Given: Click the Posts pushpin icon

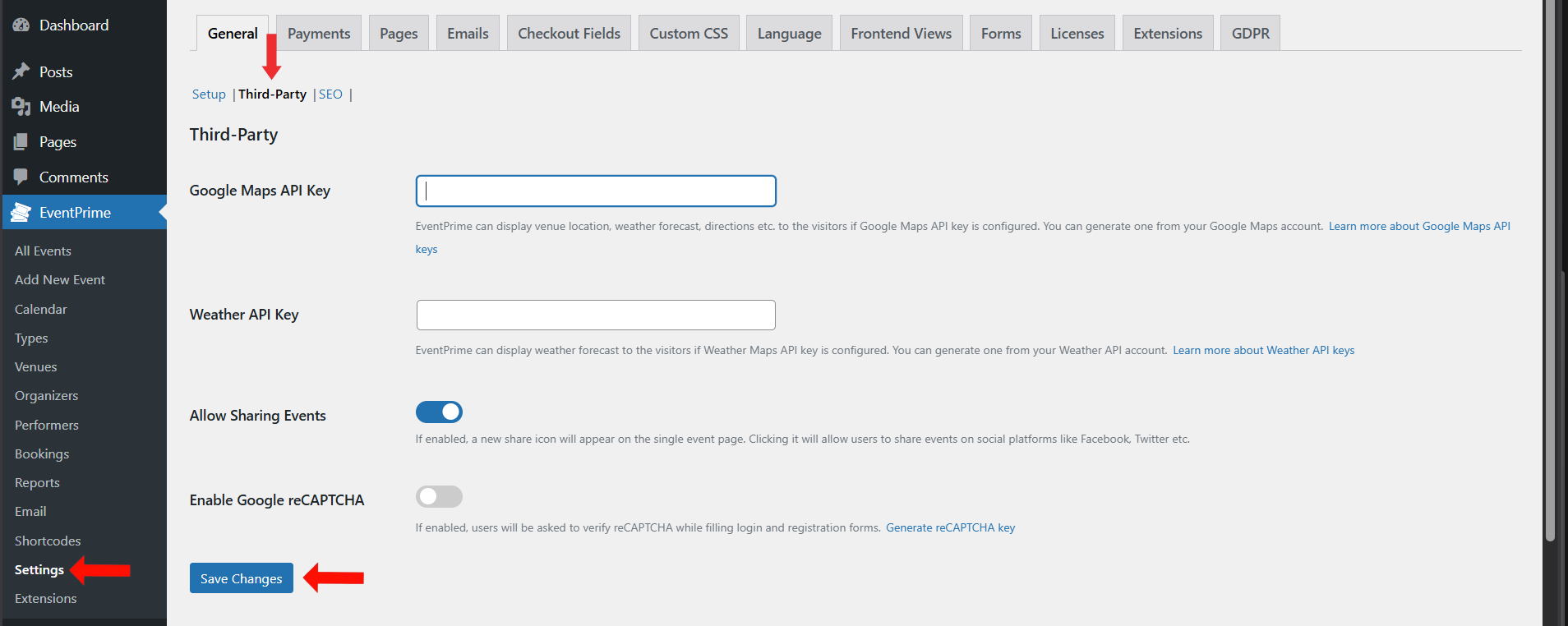Looking at the screenshot, I should [x=21, y=72].
